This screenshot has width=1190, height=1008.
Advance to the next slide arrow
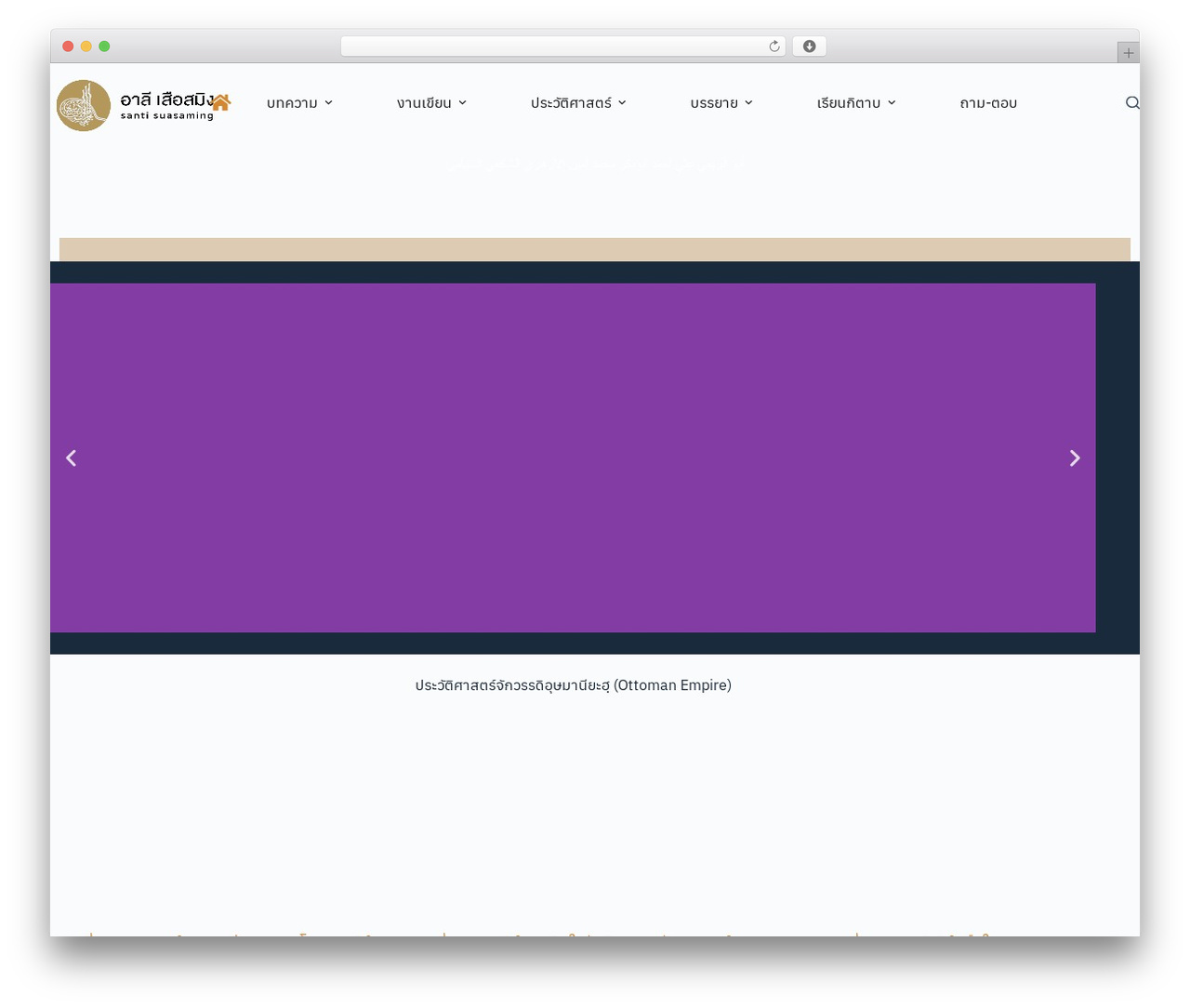point(1075,458)
